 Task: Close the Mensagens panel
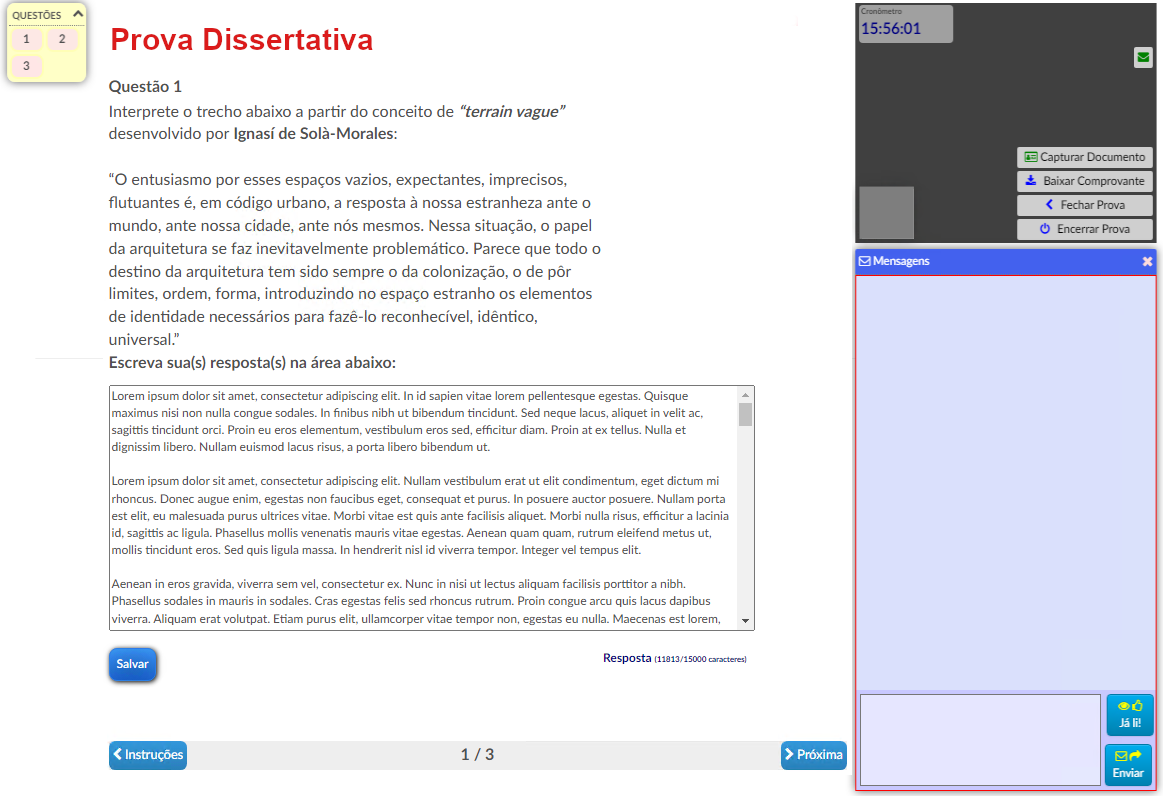pyautogui.click(x=1147, y=261)
